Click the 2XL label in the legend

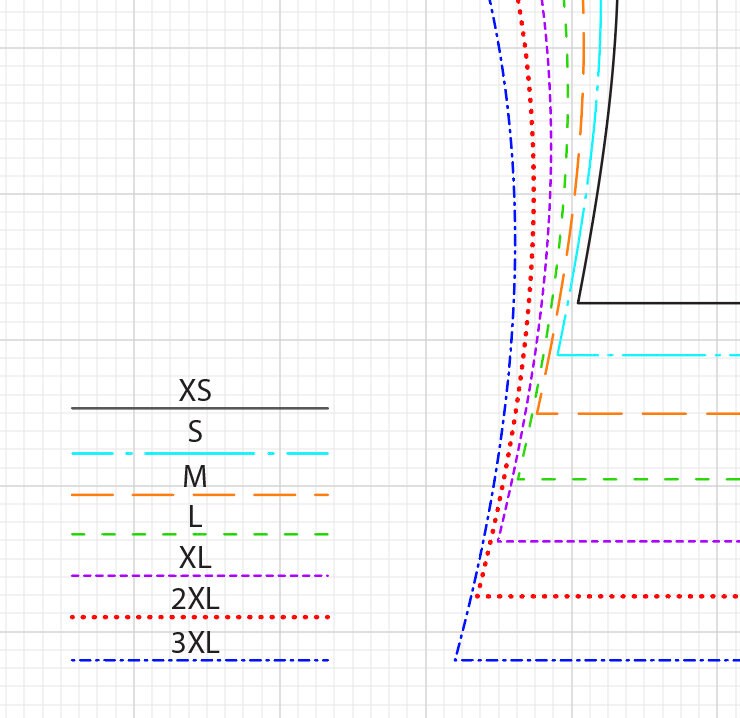point(195,600)
